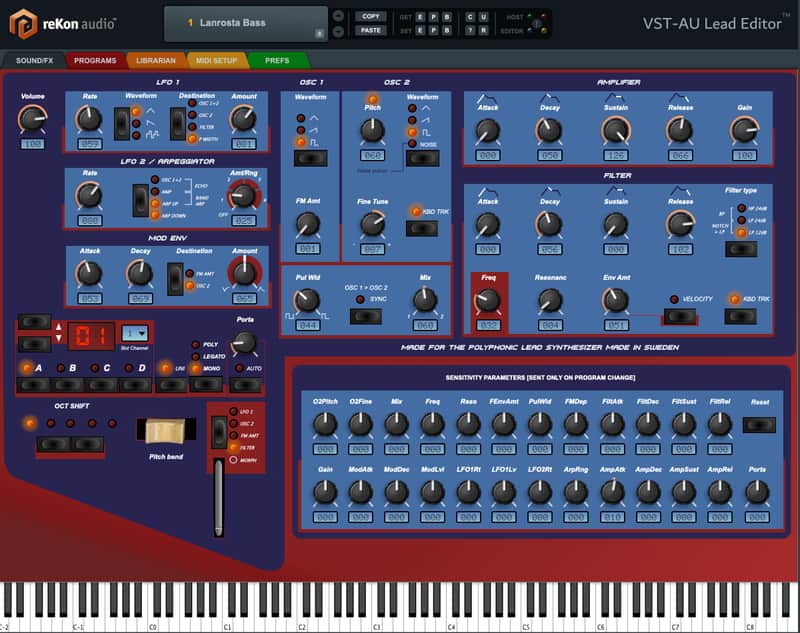
Task: Open the Slot Channel dropdown
Action: click(135, 334)
